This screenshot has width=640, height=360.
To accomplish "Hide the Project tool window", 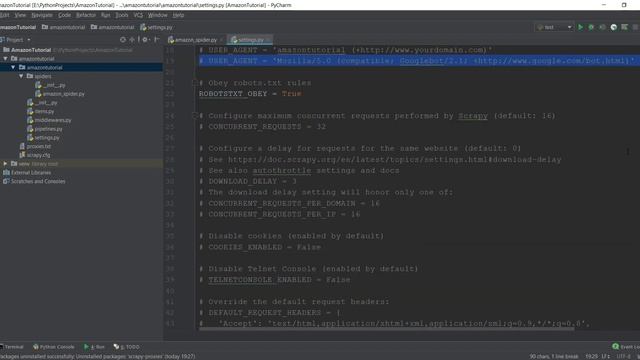I will 157,40.
